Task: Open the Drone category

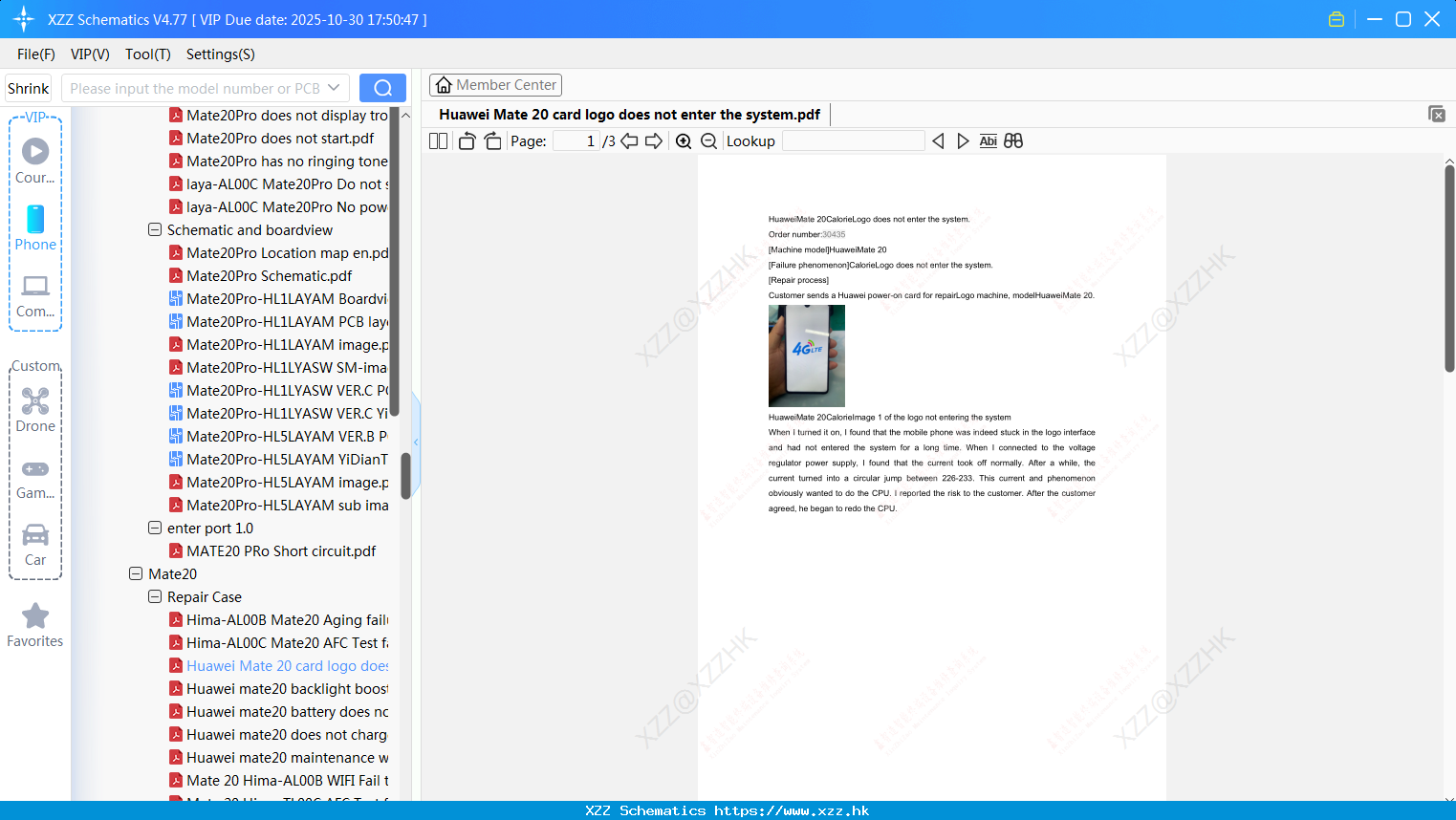Action: click(x=35, y=410)
